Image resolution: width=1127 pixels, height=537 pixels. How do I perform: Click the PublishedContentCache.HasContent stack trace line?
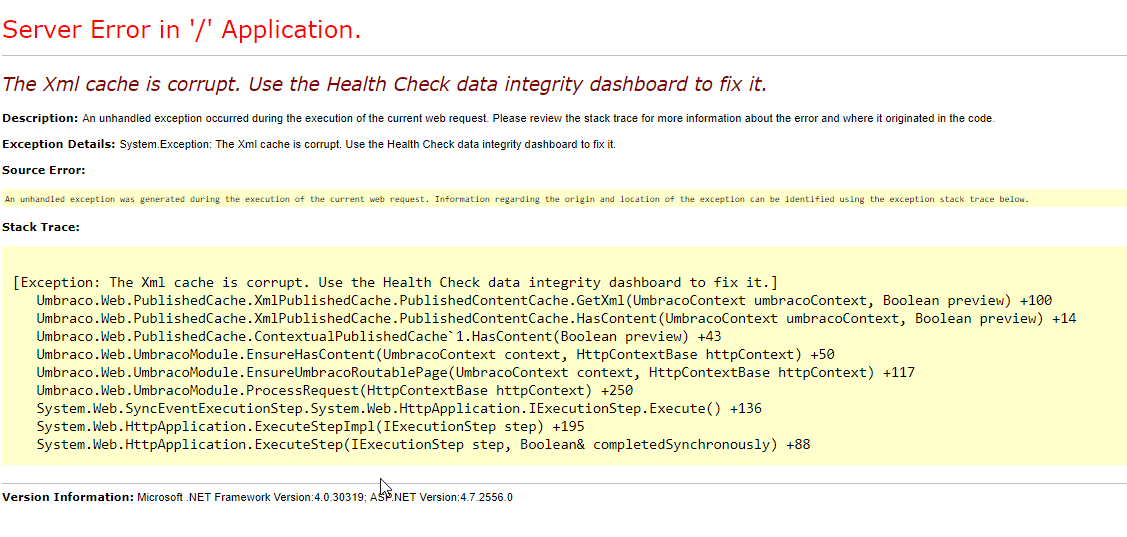click(x=556, y=319)
